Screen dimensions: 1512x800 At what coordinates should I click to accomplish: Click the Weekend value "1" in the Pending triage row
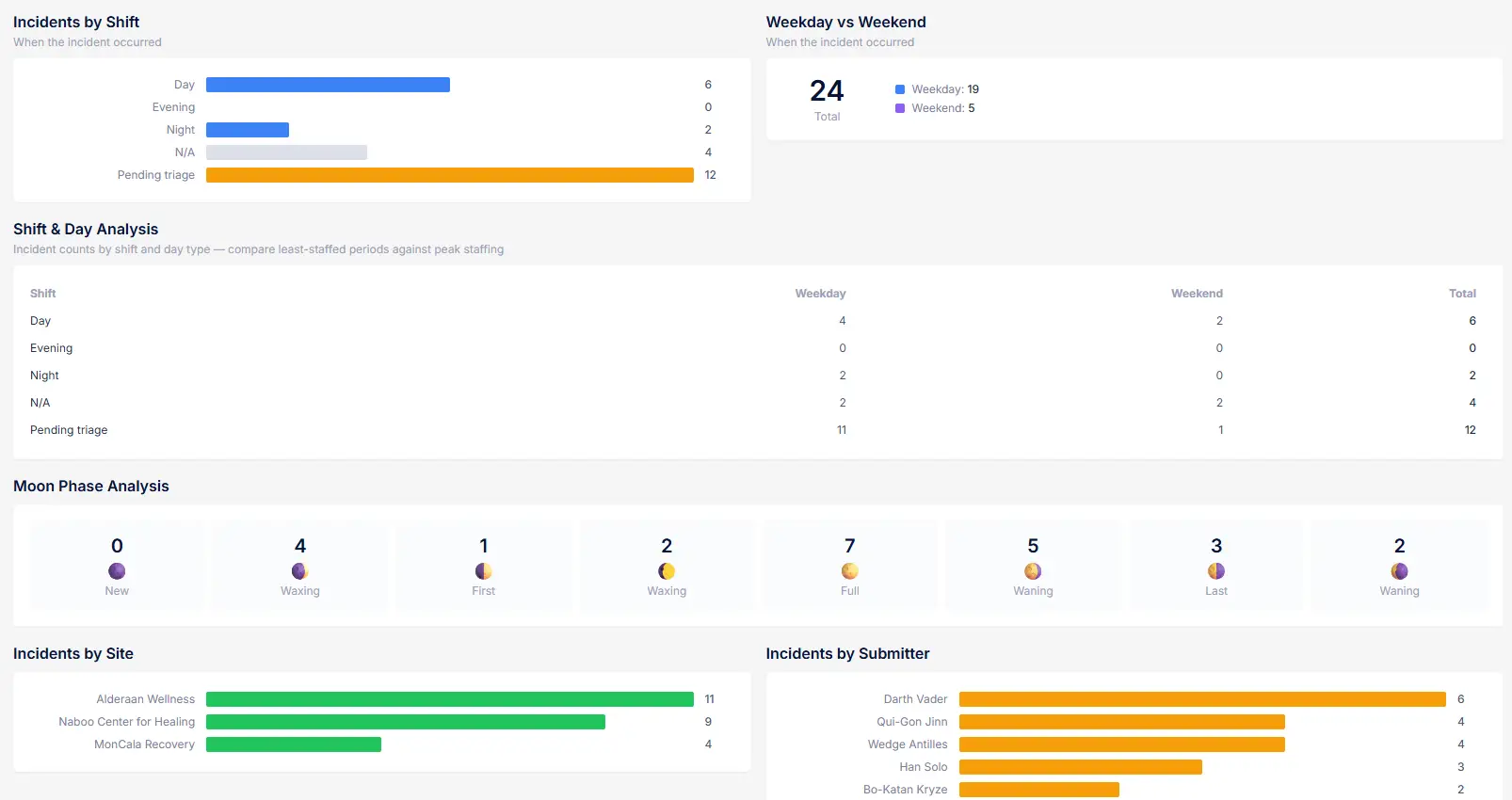[1221, 430]
